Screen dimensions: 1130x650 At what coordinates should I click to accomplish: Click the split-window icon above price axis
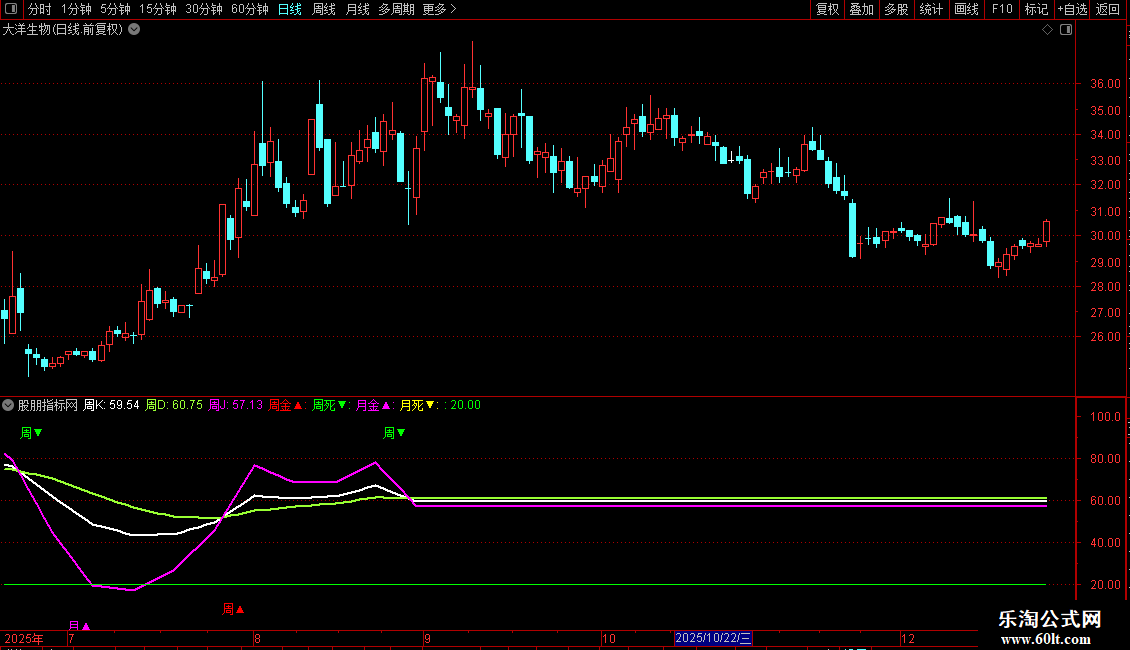click(1066, 30)
